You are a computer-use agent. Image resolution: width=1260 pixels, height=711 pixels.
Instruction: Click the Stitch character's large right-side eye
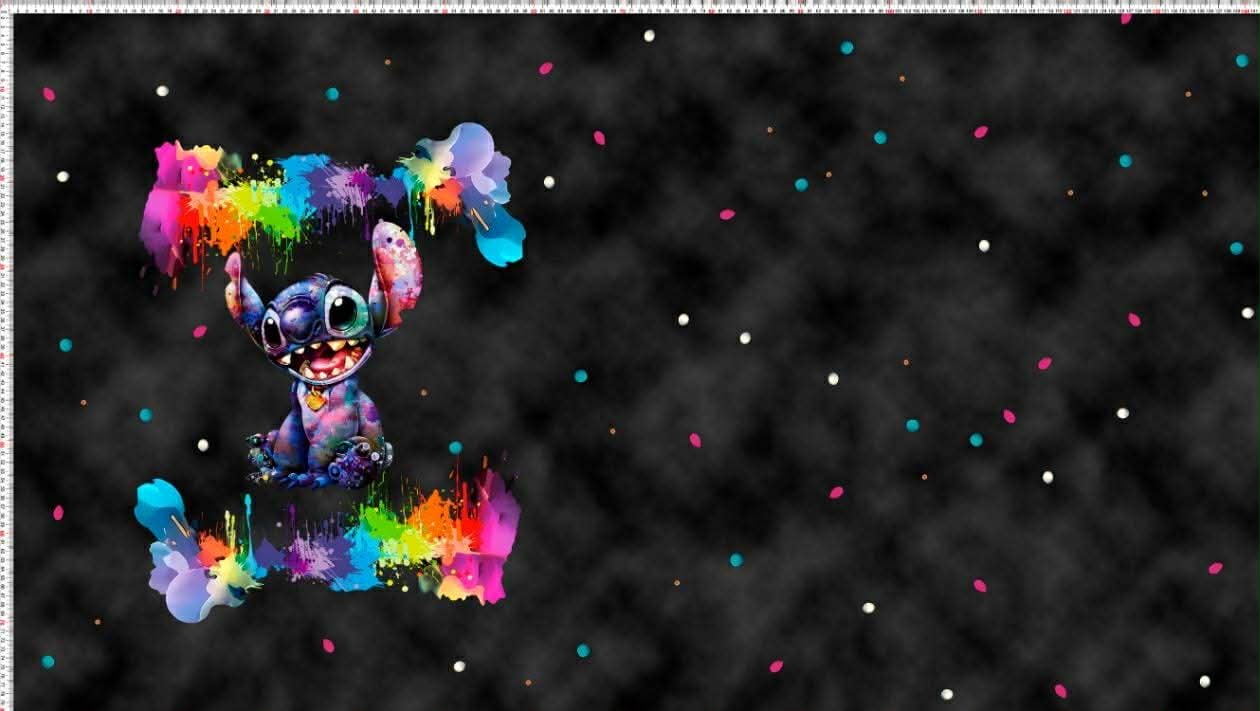point(342,311)
